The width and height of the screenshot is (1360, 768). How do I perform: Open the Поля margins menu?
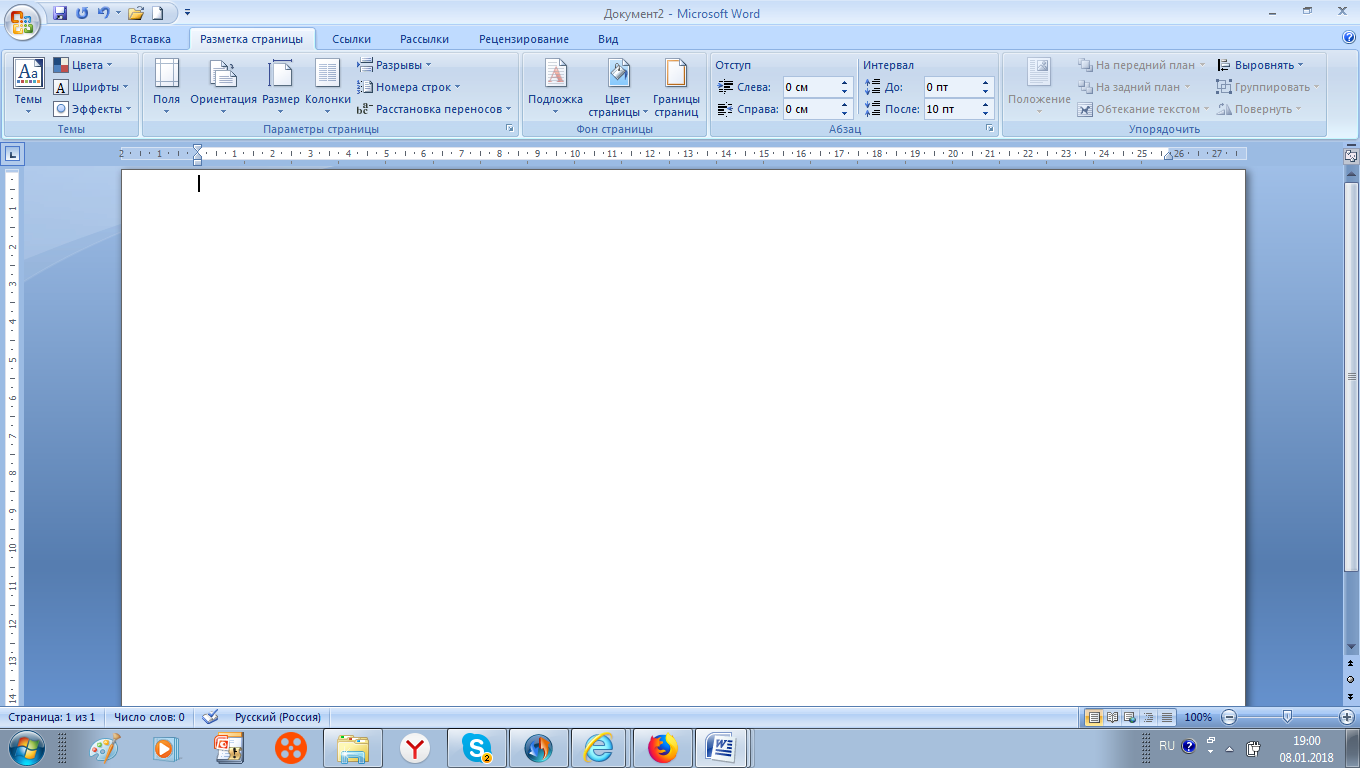pos(167,87)
